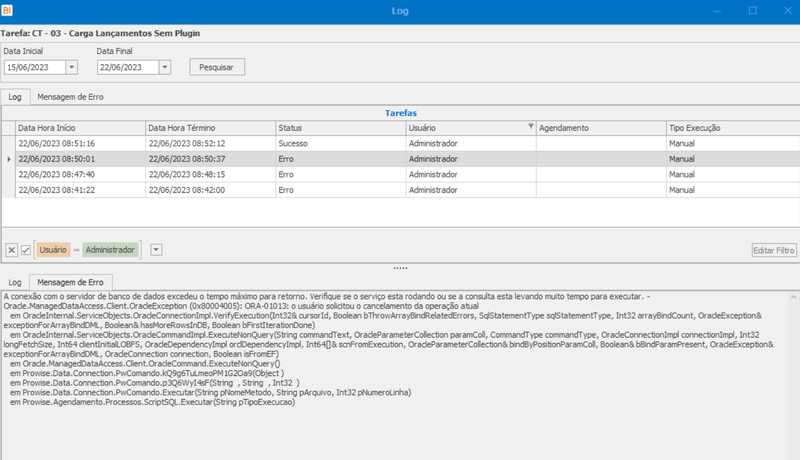
Task: Click Manual cell in 08:41:22 row
Action: 733,190
